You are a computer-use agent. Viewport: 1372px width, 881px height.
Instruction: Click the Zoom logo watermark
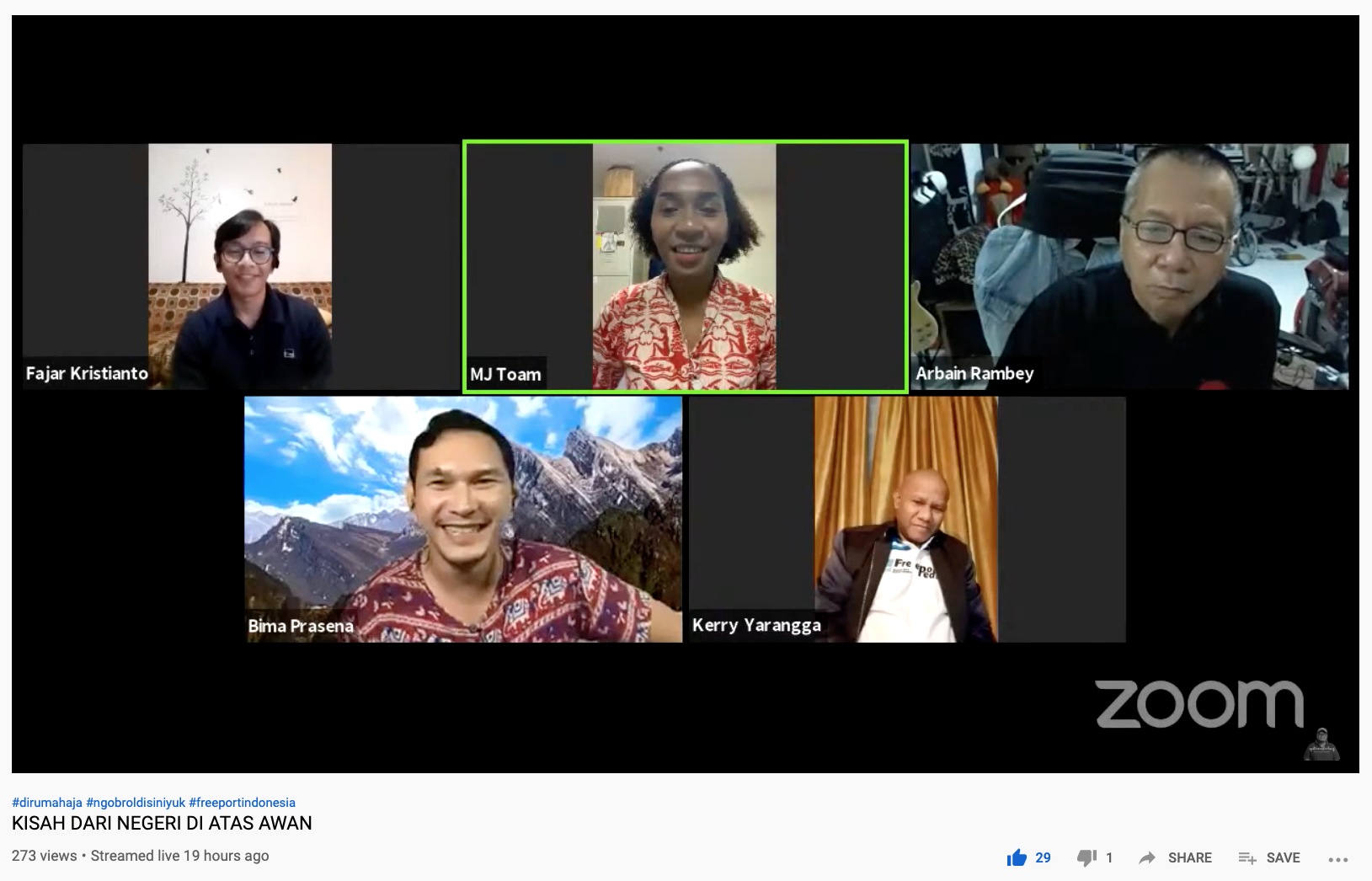[1198, 704]
